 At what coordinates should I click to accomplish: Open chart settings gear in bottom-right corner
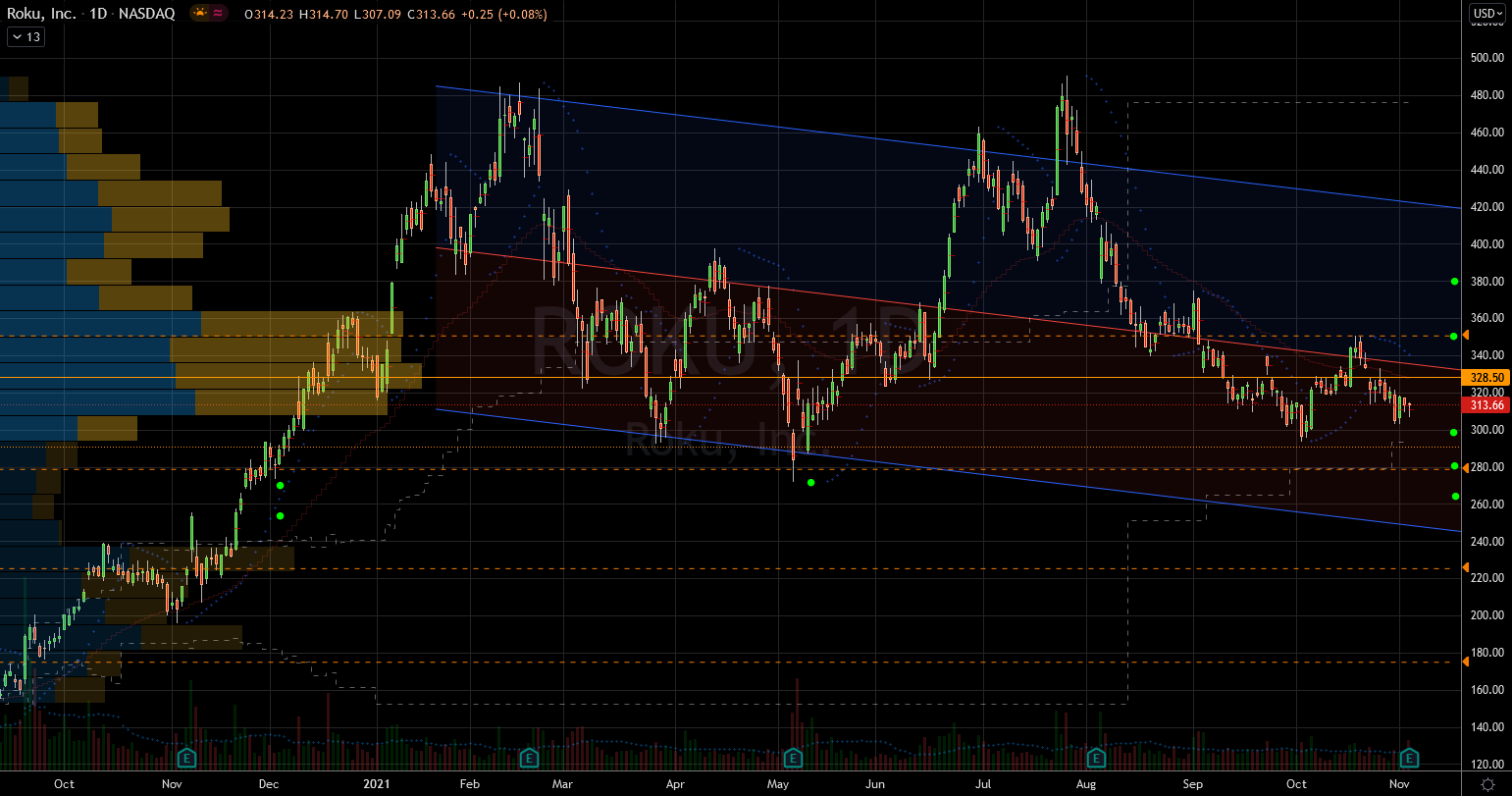[x=1487, y=784]
